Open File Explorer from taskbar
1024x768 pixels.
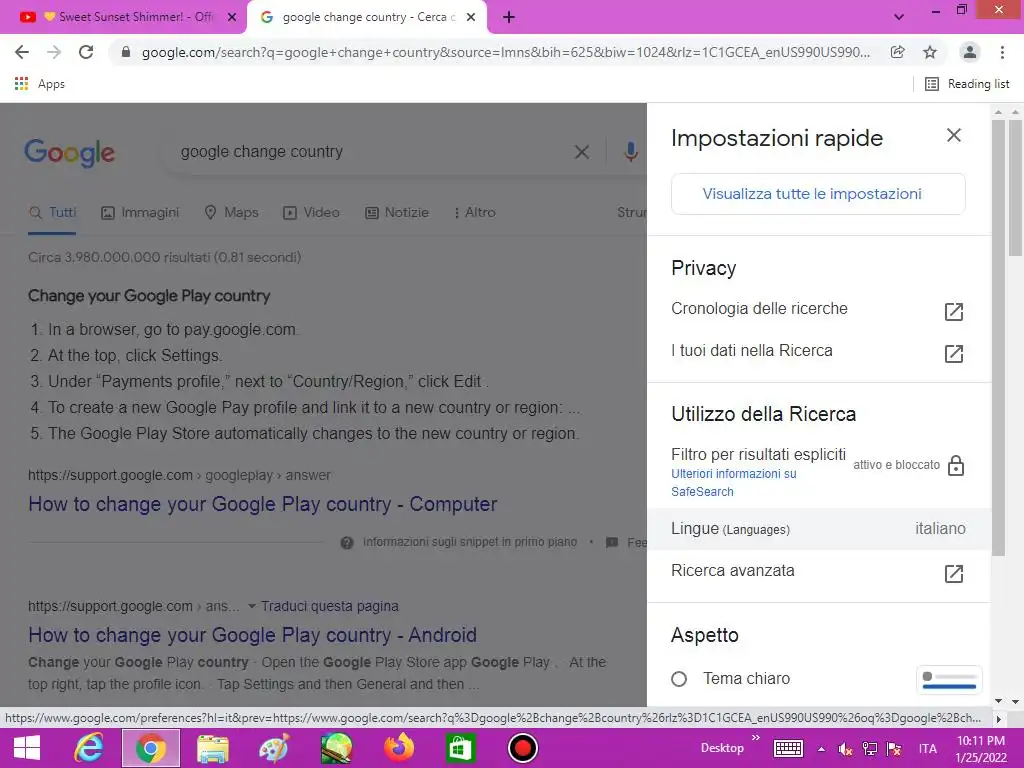coord(212,748)
